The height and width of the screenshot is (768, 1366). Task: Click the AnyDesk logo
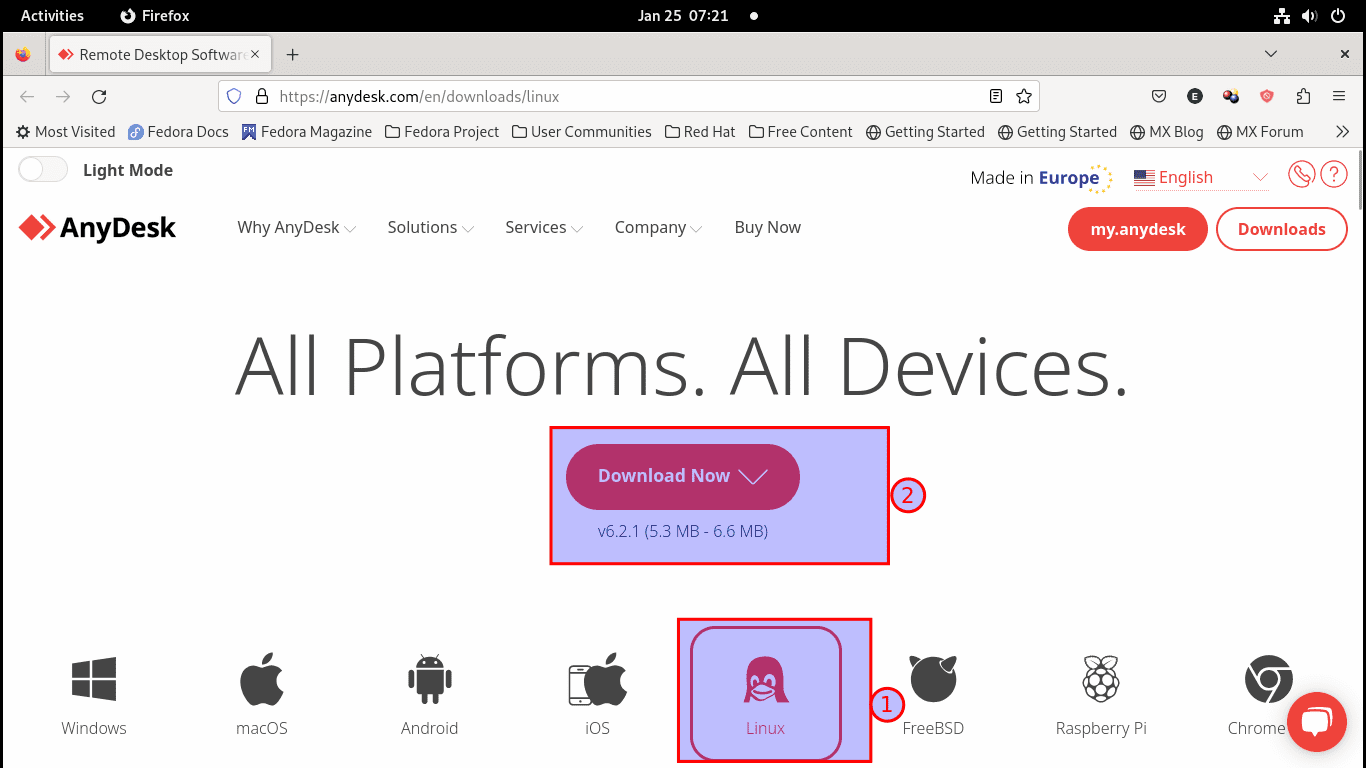click(97, 228)
